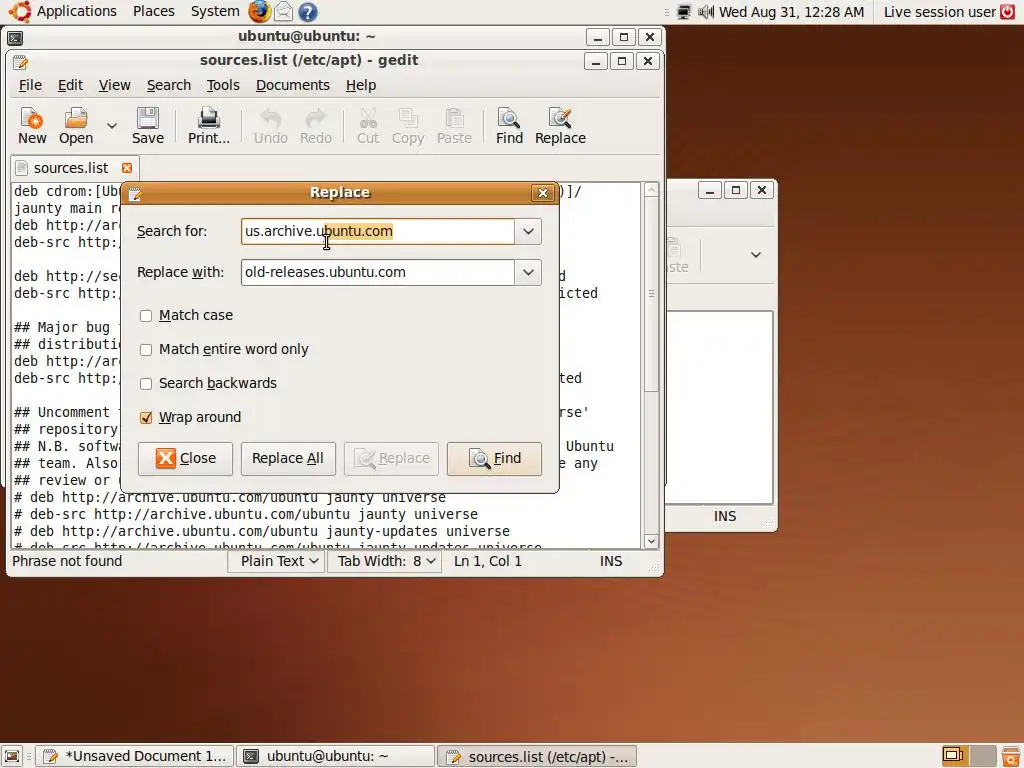Viewport: 1024px width, 768px height.
Task: Open the Places menu in top panel
Action: pyautogui.click(x=153, y=11)
